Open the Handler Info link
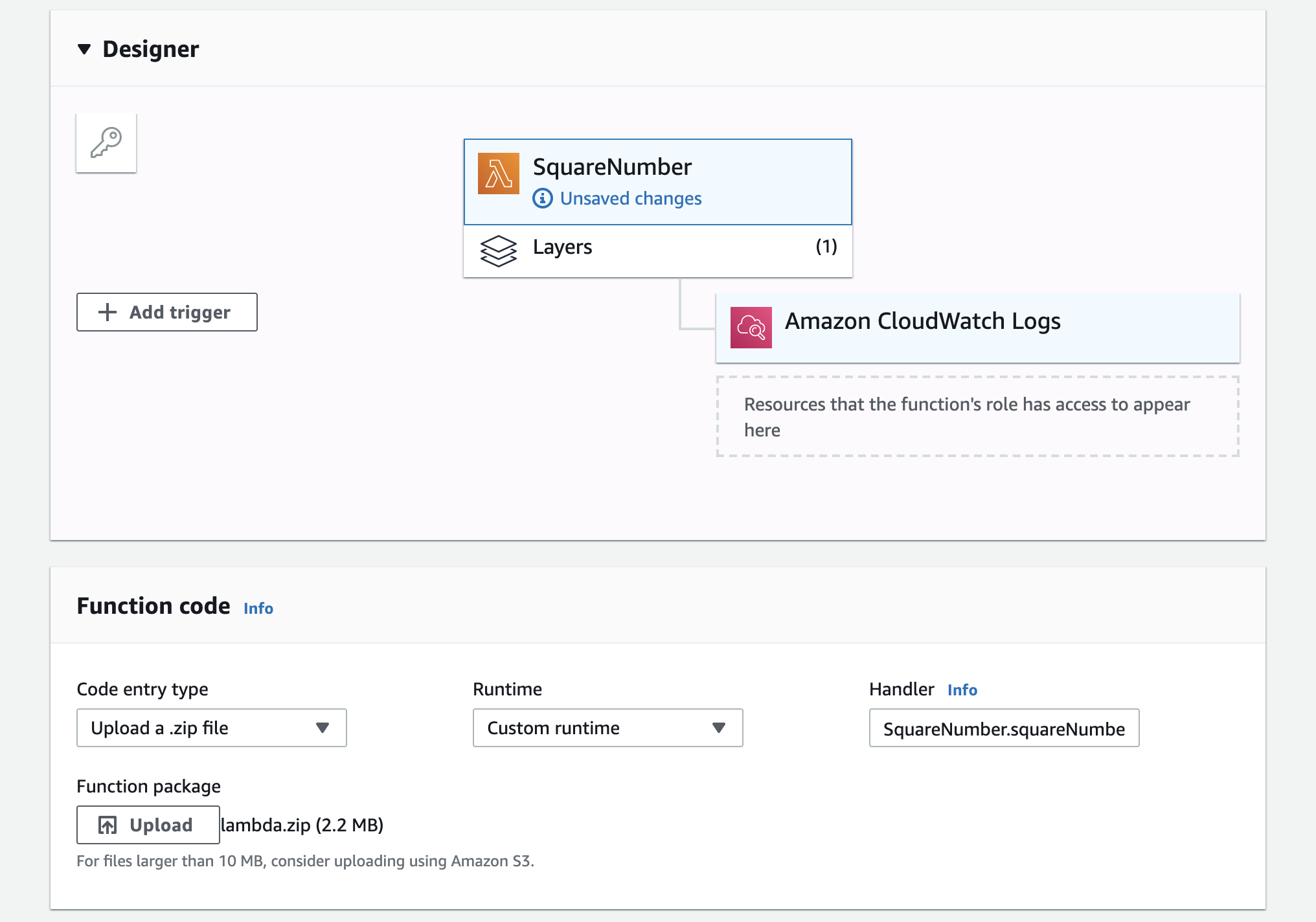The width and height of the screenshot is (1316, 922). point(962,690)
